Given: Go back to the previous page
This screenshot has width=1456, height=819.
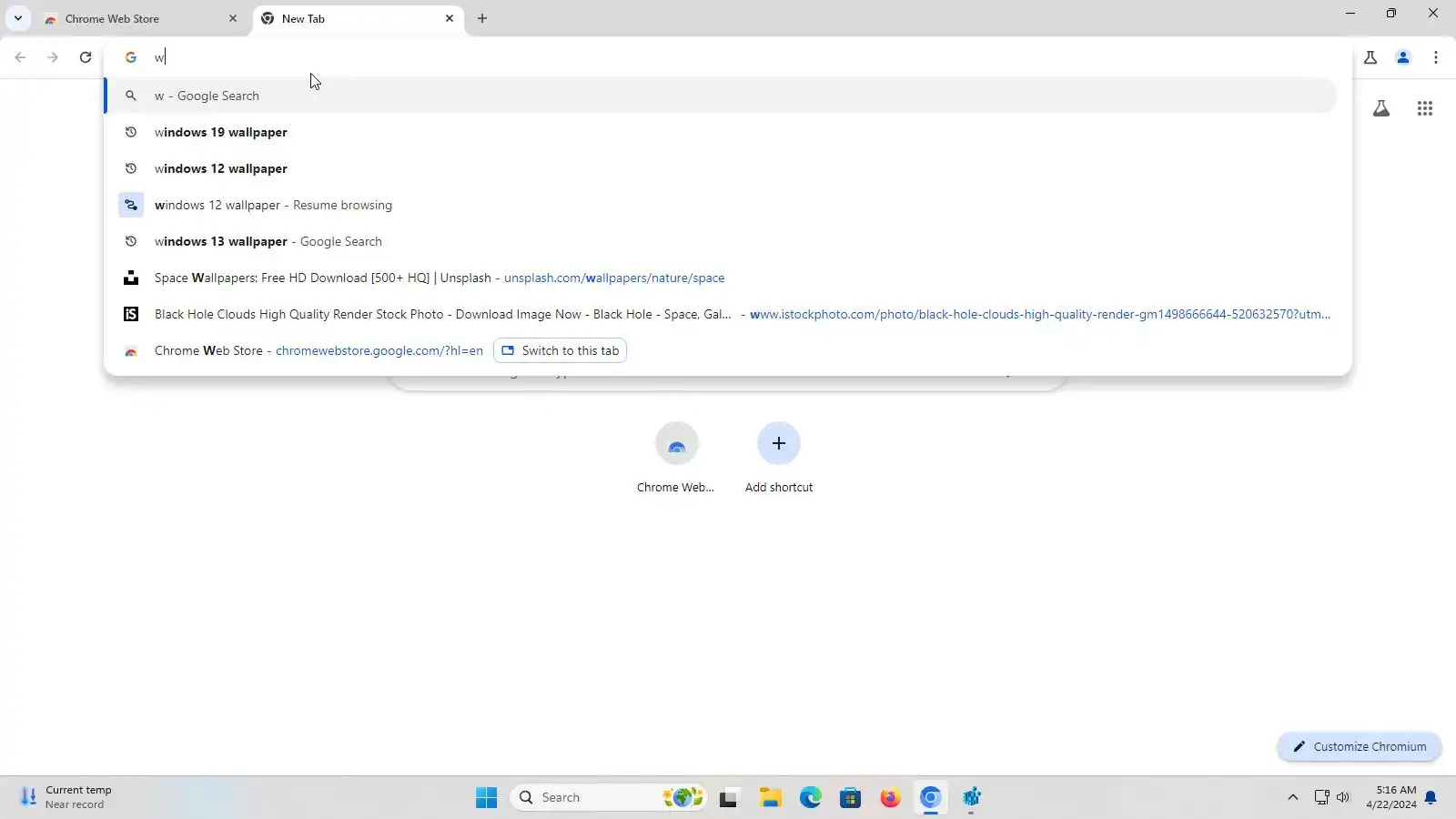Looking at the screenshot, I should 20,57.
